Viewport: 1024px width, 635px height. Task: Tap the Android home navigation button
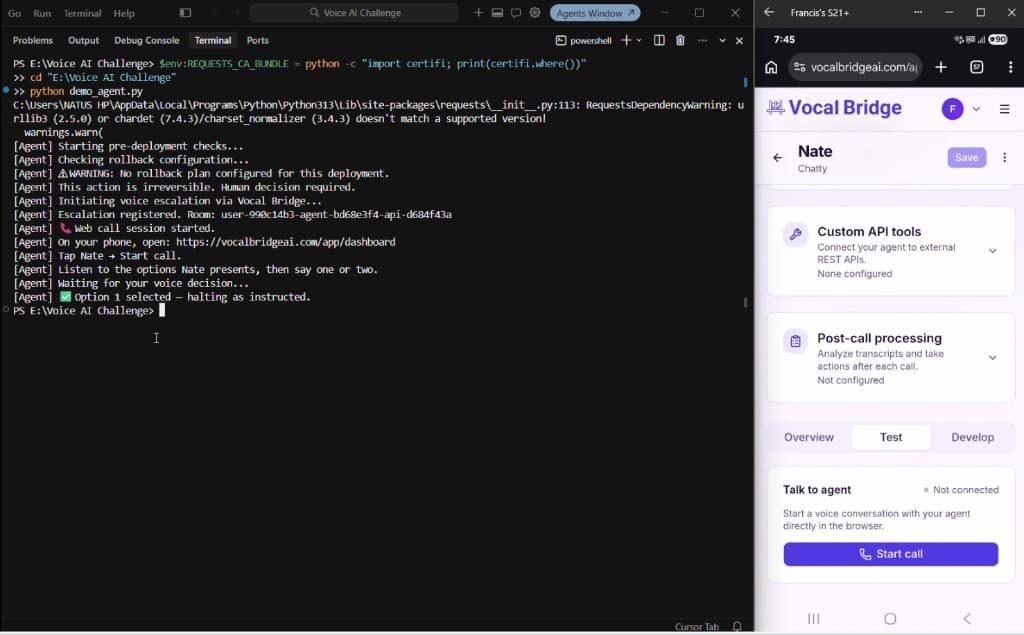889,619
